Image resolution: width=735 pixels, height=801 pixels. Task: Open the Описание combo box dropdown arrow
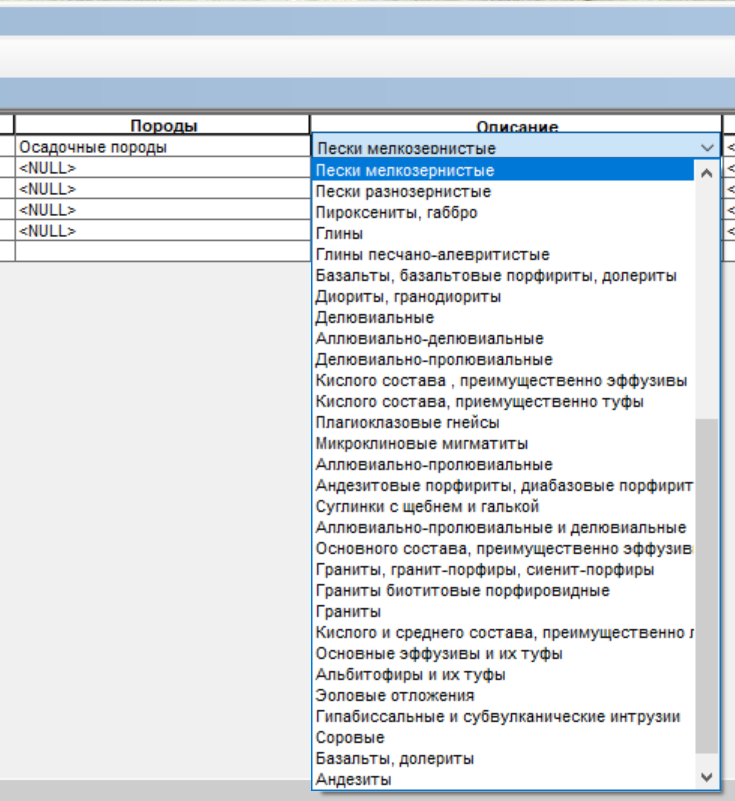[707, 148]
